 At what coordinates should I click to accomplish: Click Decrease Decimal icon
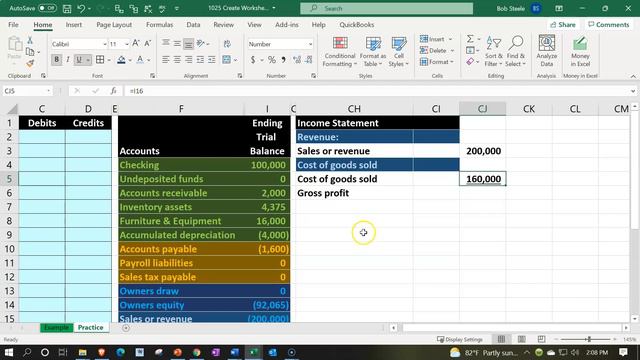pos(309,60)
